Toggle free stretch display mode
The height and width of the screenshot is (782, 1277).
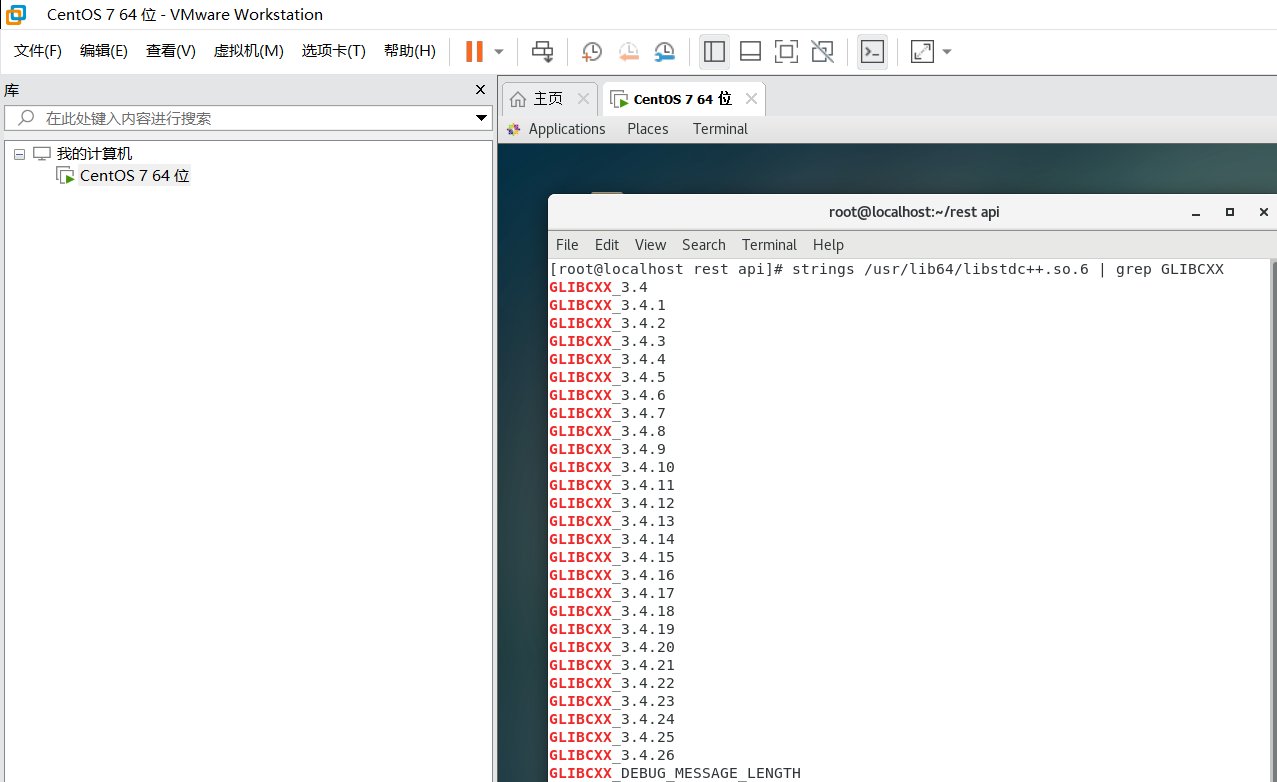(x=920, y=51)
